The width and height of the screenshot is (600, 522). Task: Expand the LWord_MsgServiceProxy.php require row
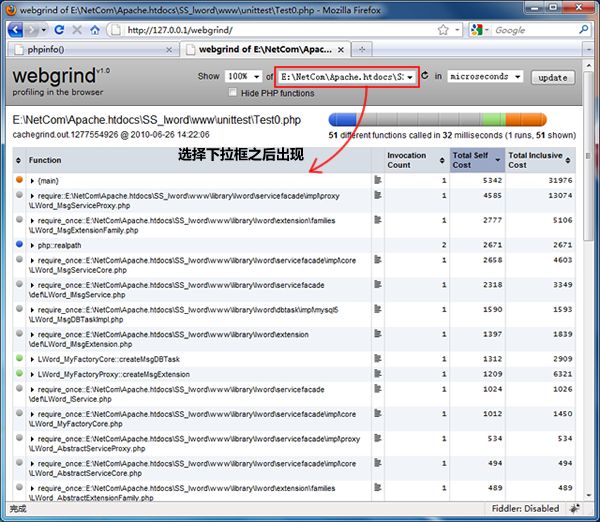[32, 196]
